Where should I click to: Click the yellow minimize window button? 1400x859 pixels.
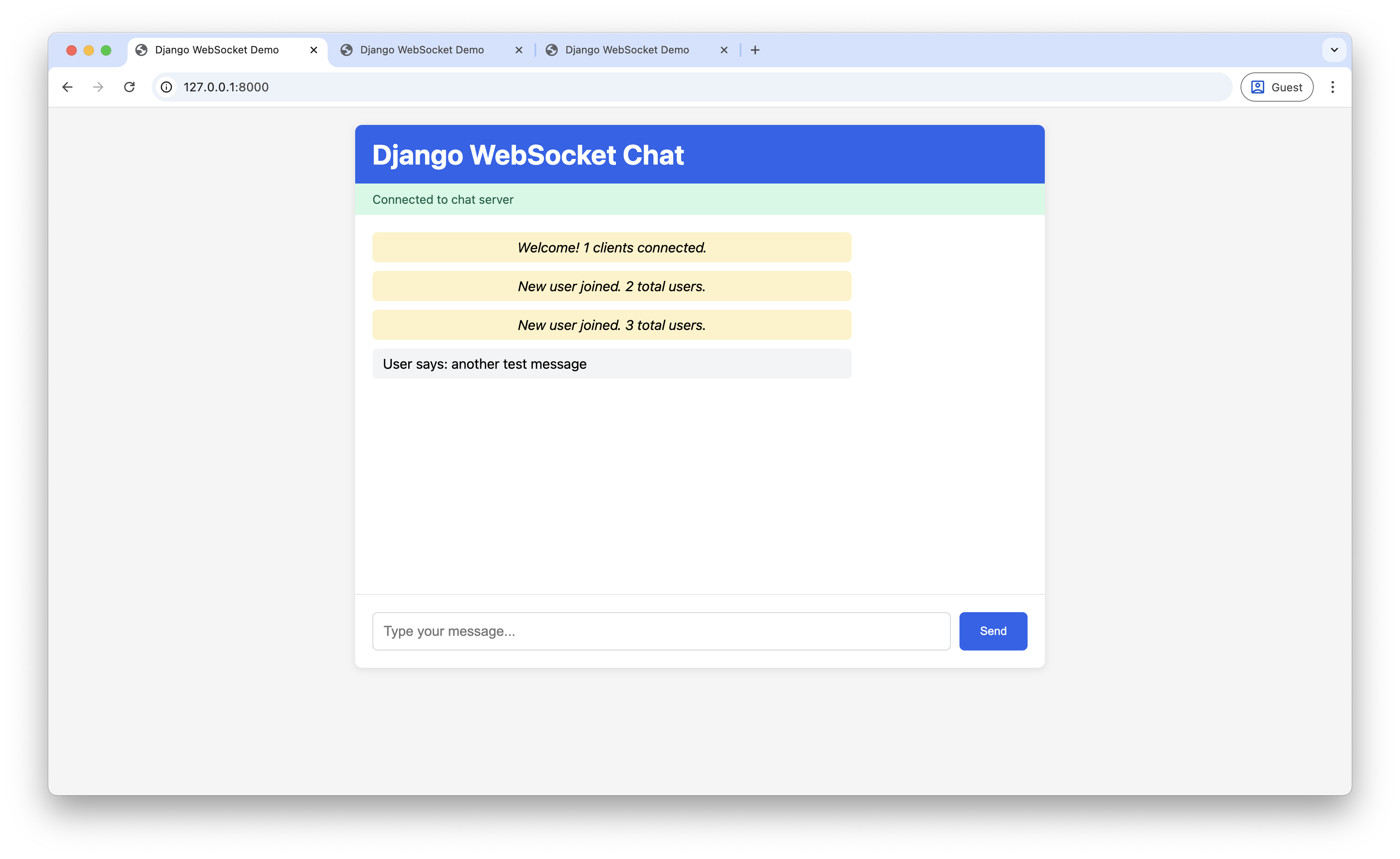pyautogui.click(x=89, y=50)
